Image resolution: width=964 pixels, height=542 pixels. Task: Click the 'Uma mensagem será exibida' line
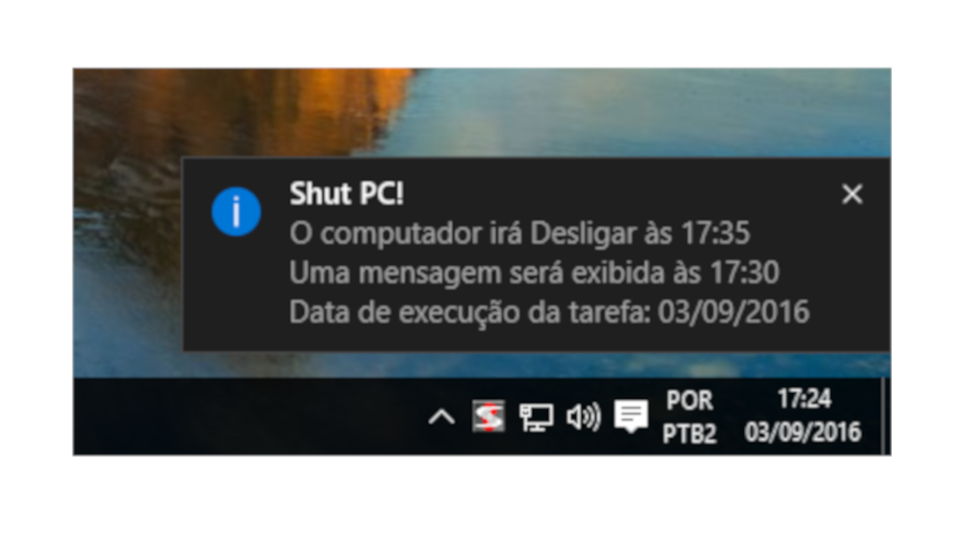pyautogui.click(x=534, y=273)
